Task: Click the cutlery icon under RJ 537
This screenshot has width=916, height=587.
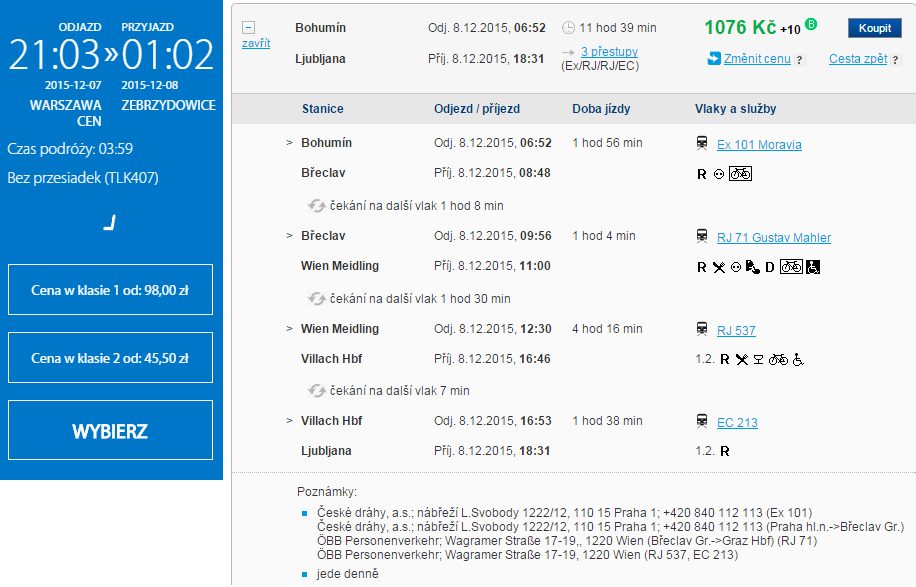Action: 742,359
